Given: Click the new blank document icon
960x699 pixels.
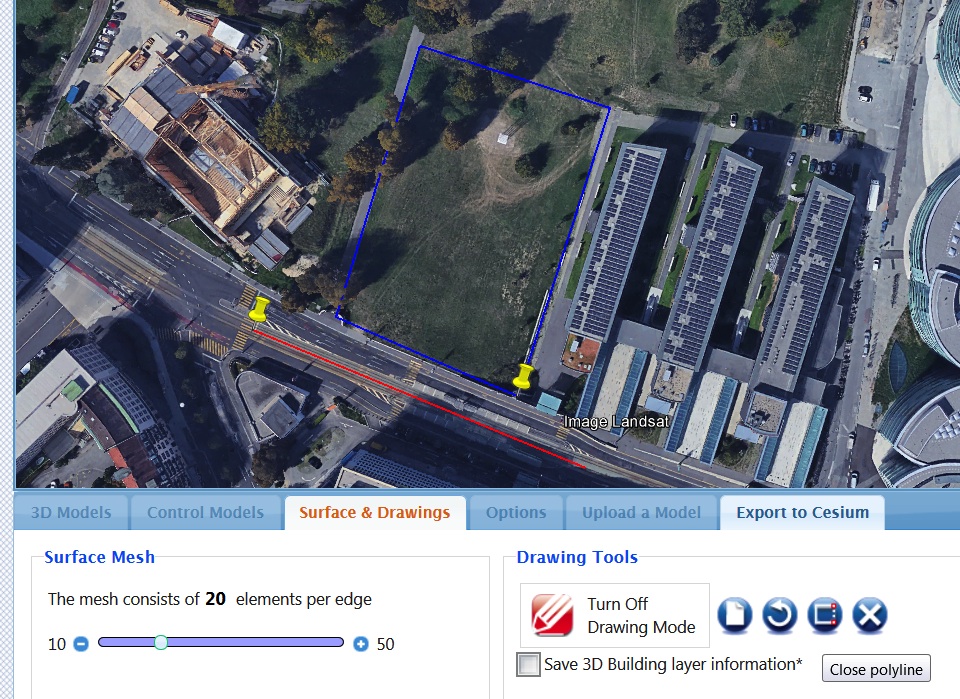Looking at the screenshot, I should pyautogui.click(x=735, y=615).
